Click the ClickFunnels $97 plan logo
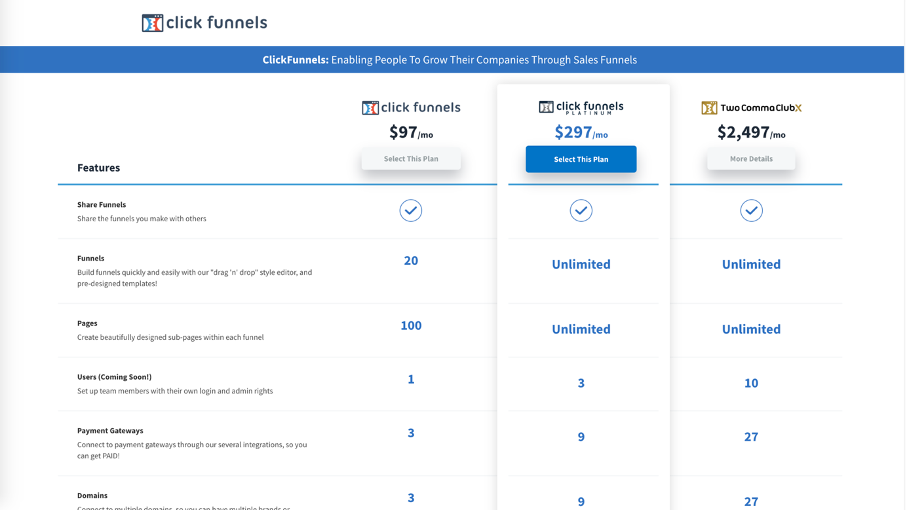The width and height of the screenshot is (906, 510). click(x=411, y=107)
